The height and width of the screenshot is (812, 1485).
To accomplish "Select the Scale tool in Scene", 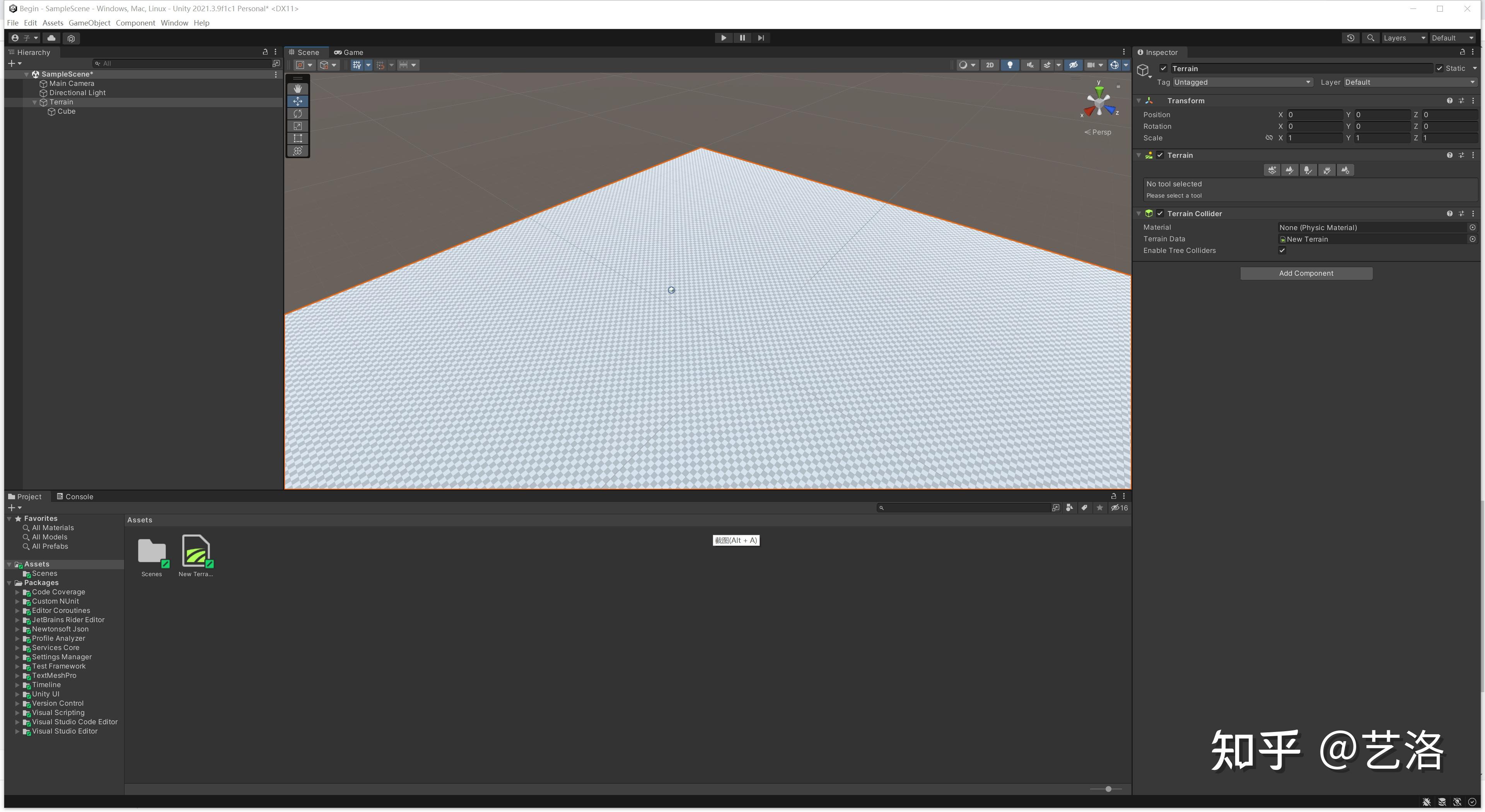I will pos(297,126).
